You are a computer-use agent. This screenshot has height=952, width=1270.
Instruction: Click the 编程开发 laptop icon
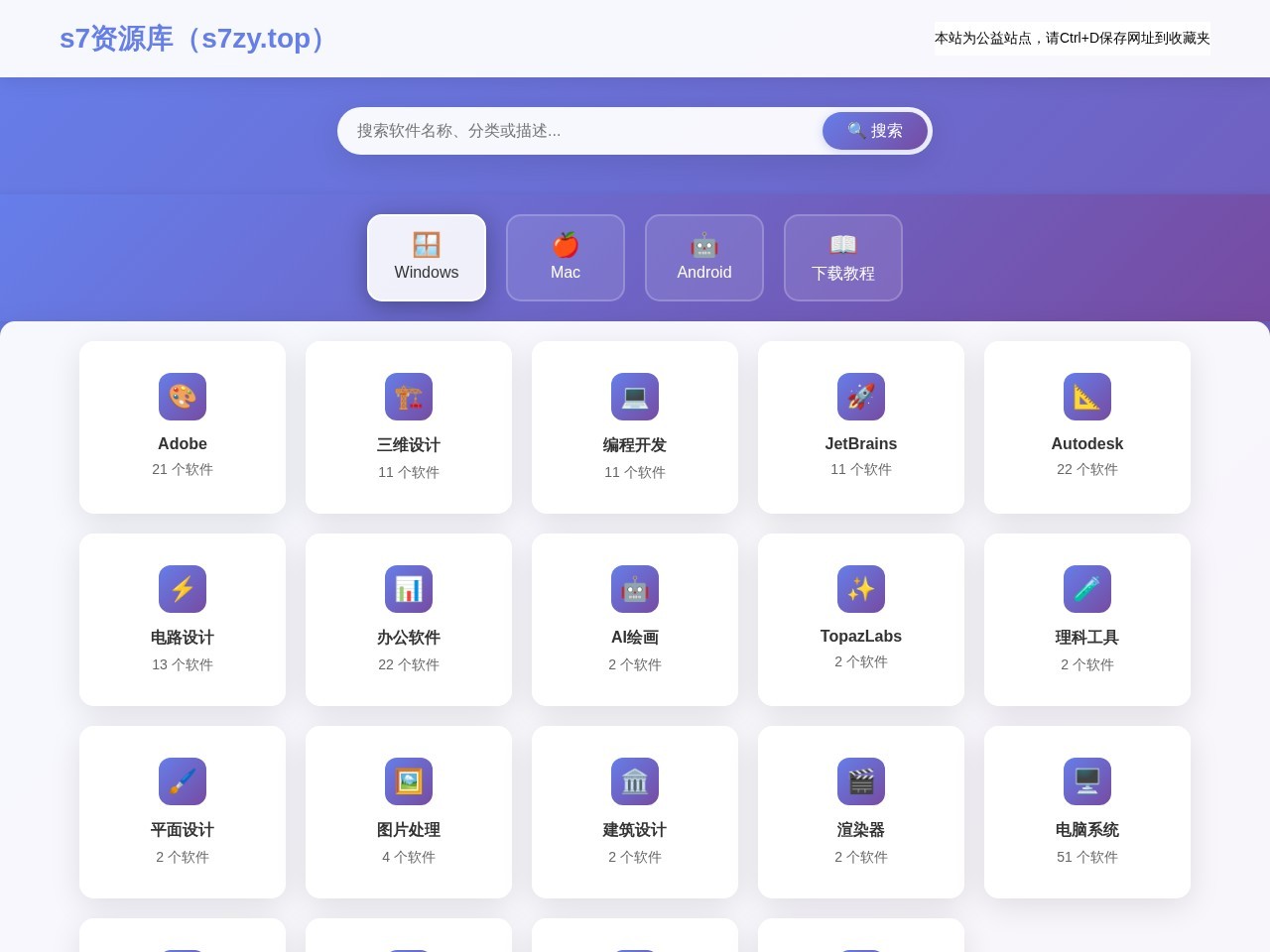[x=635, y=397]
